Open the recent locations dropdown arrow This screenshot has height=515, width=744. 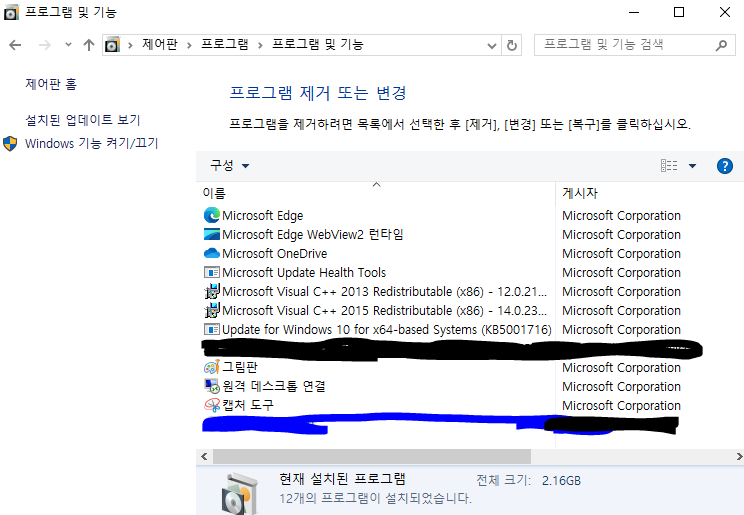coord(68,45)
